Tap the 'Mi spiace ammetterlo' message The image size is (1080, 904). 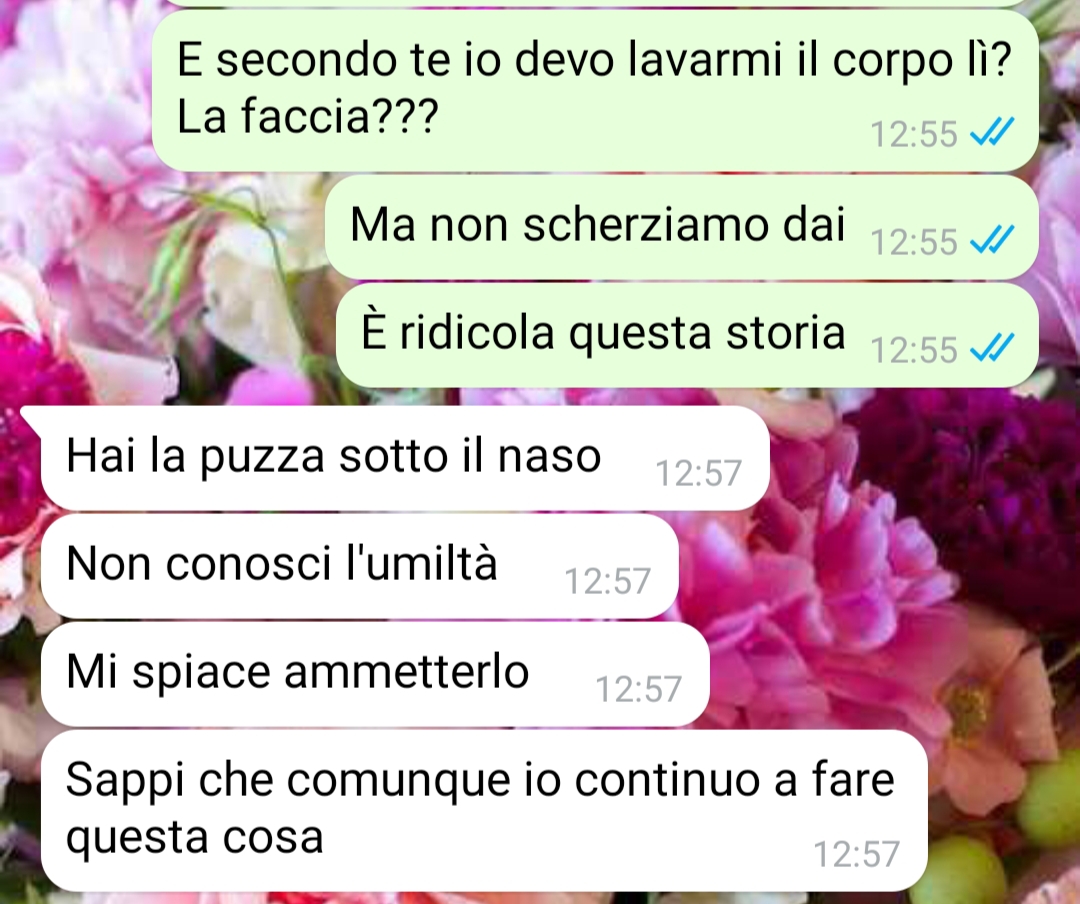click(x=375, y=674)
